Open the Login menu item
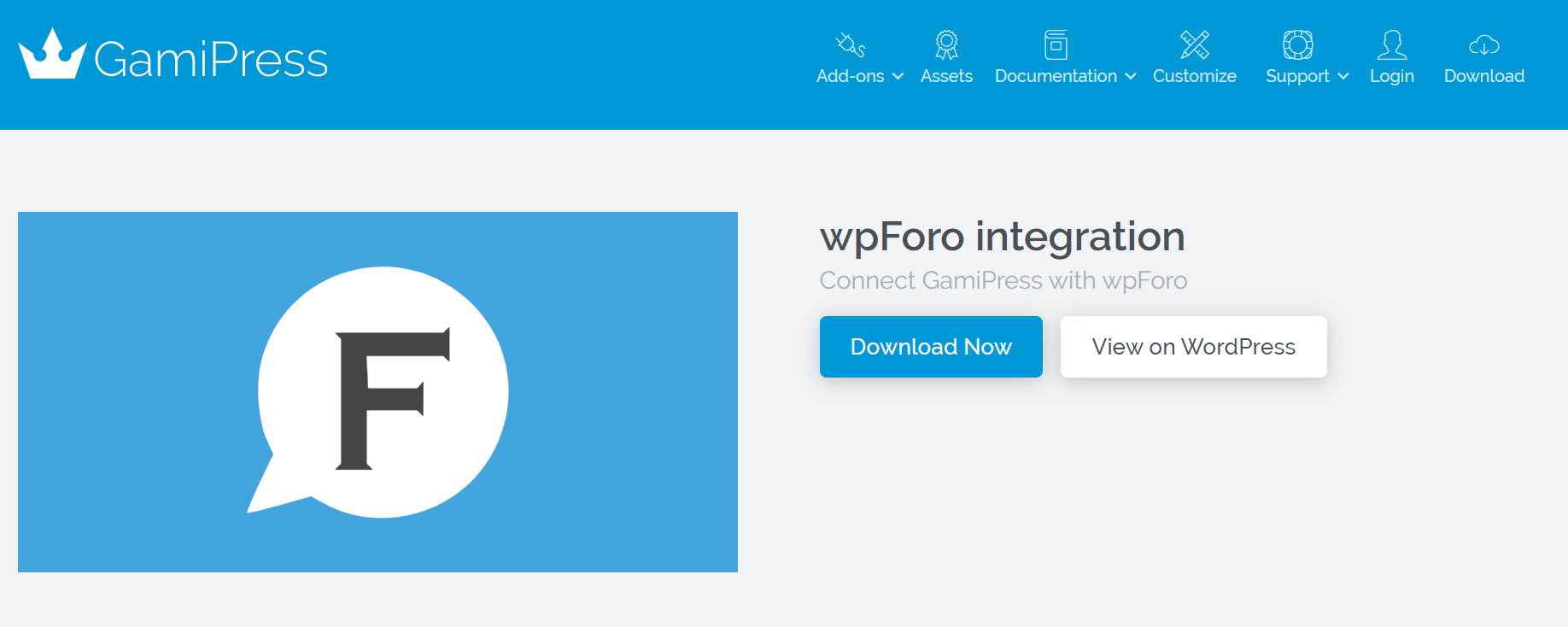Screen dimensions: 1568x627 pyautogui.click(x=1392, y=76)
